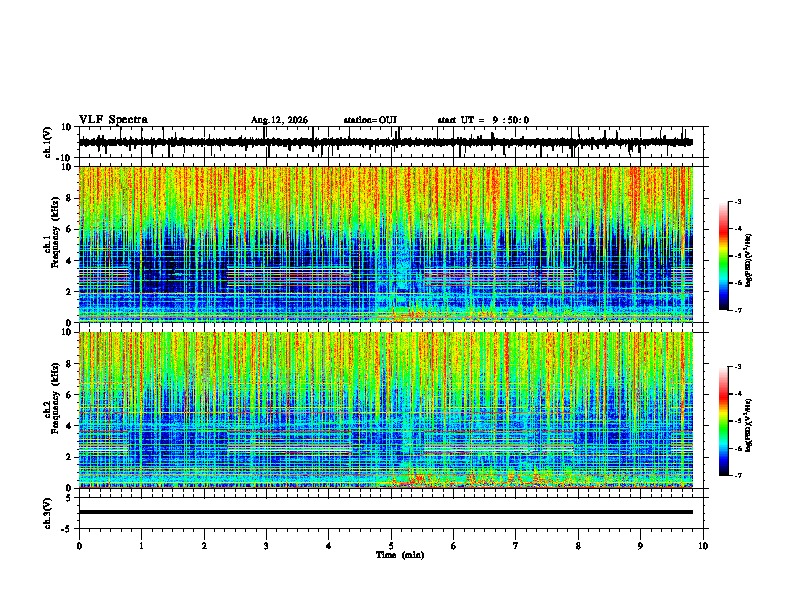Click the '5' tick on ch.3(V) axis
Screen dimensions: 792x612
[x=69, y=498]
